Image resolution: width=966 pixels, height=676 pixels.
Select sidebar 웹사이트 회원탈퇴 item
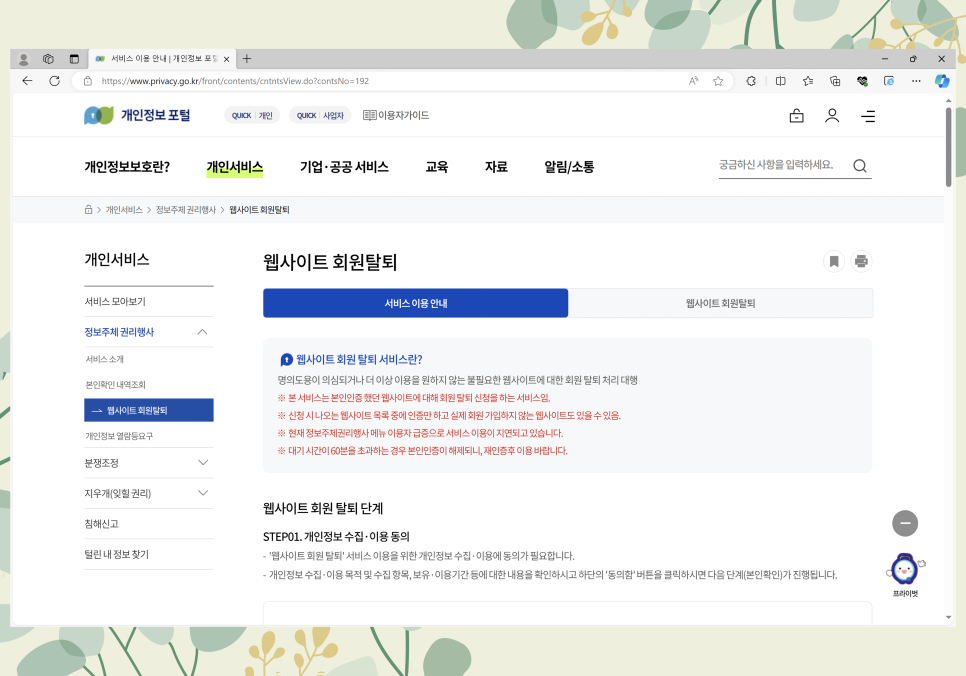pyautogui.click(x=149, y=410)
